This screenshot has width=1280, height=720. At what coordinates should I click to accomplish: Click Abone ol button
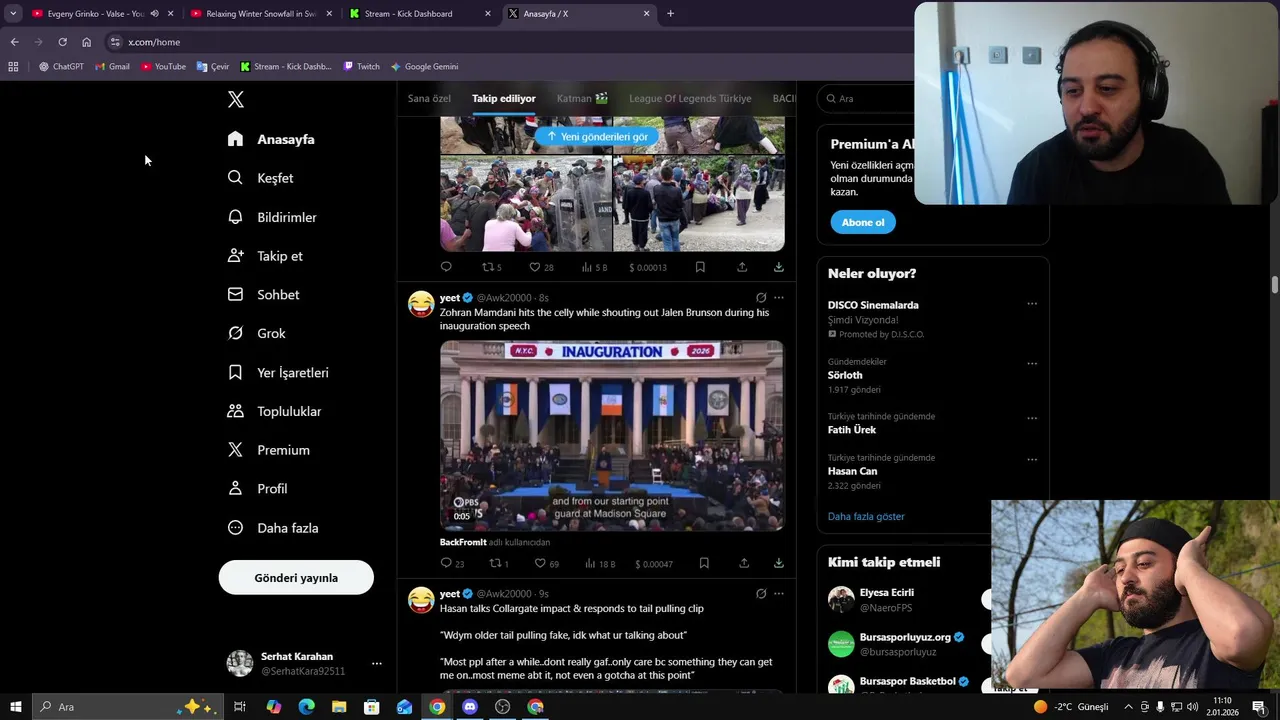point(863,222)
